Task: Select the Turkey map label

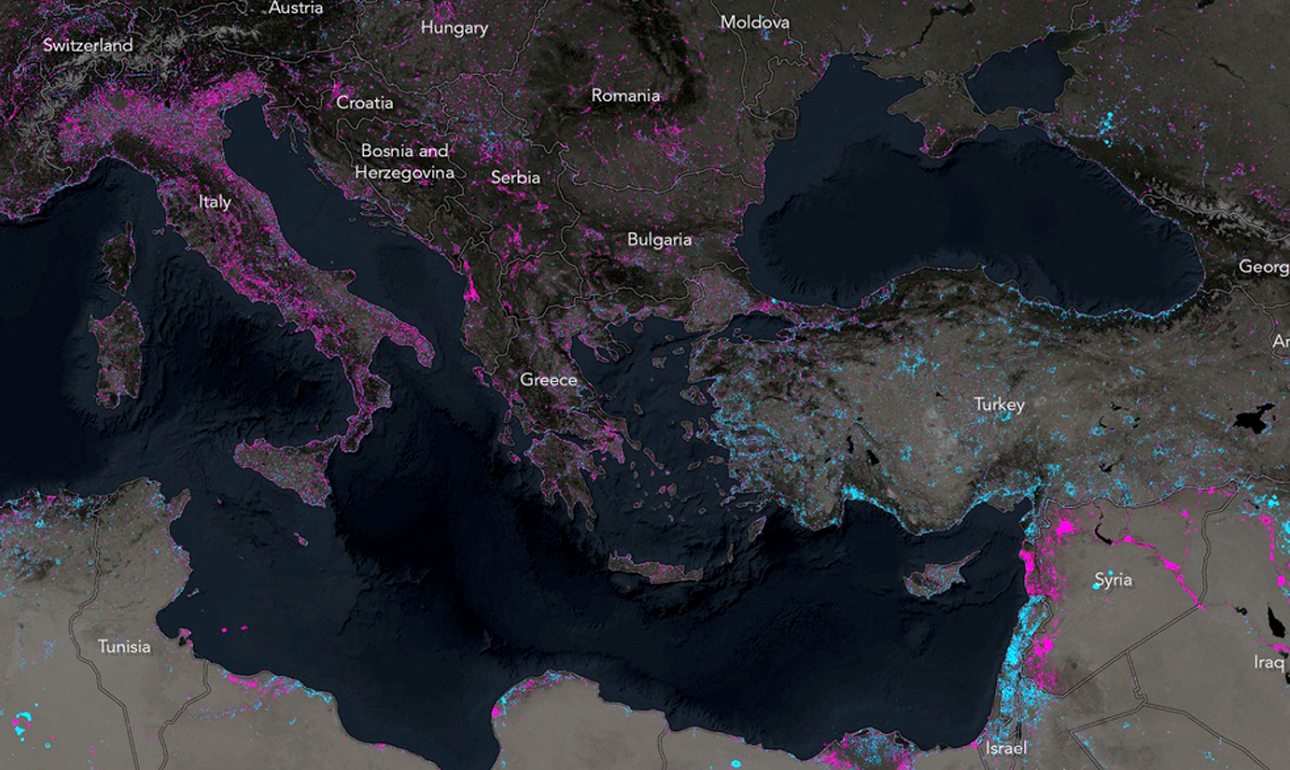Action: 1000,405
